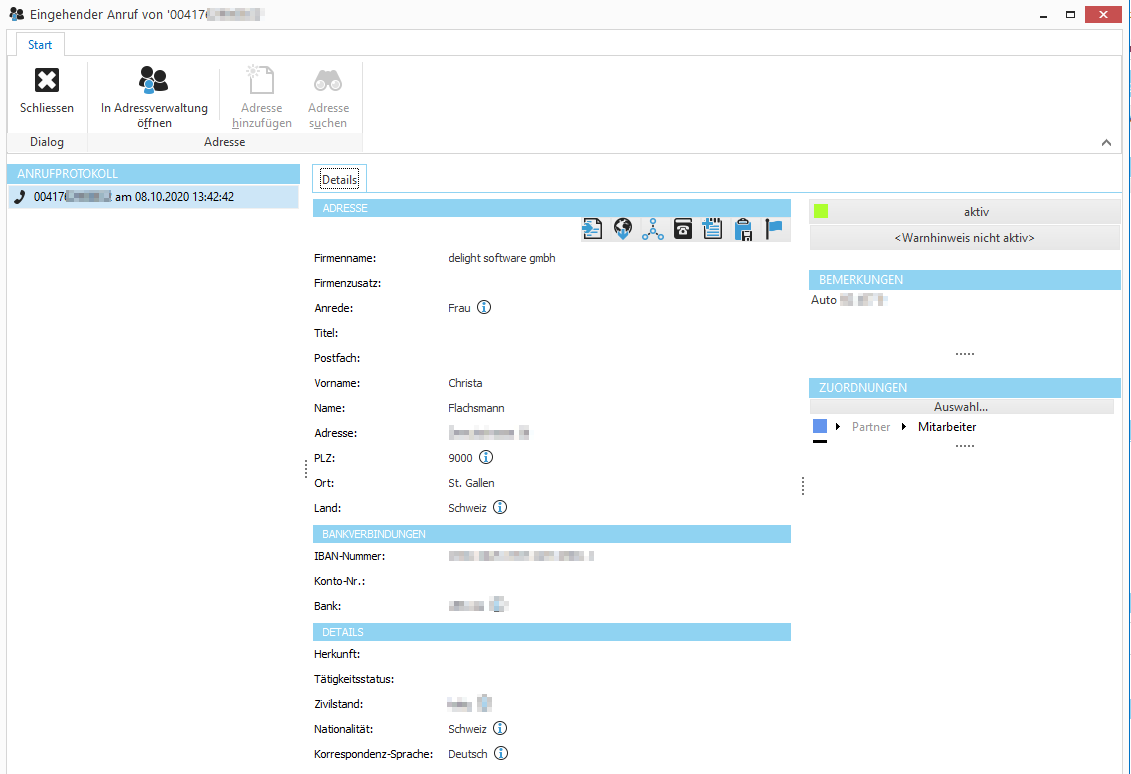The image size is (1131, 774).
Task: Switch to the Start ribbon tab
Action: [x=39, y=44]
